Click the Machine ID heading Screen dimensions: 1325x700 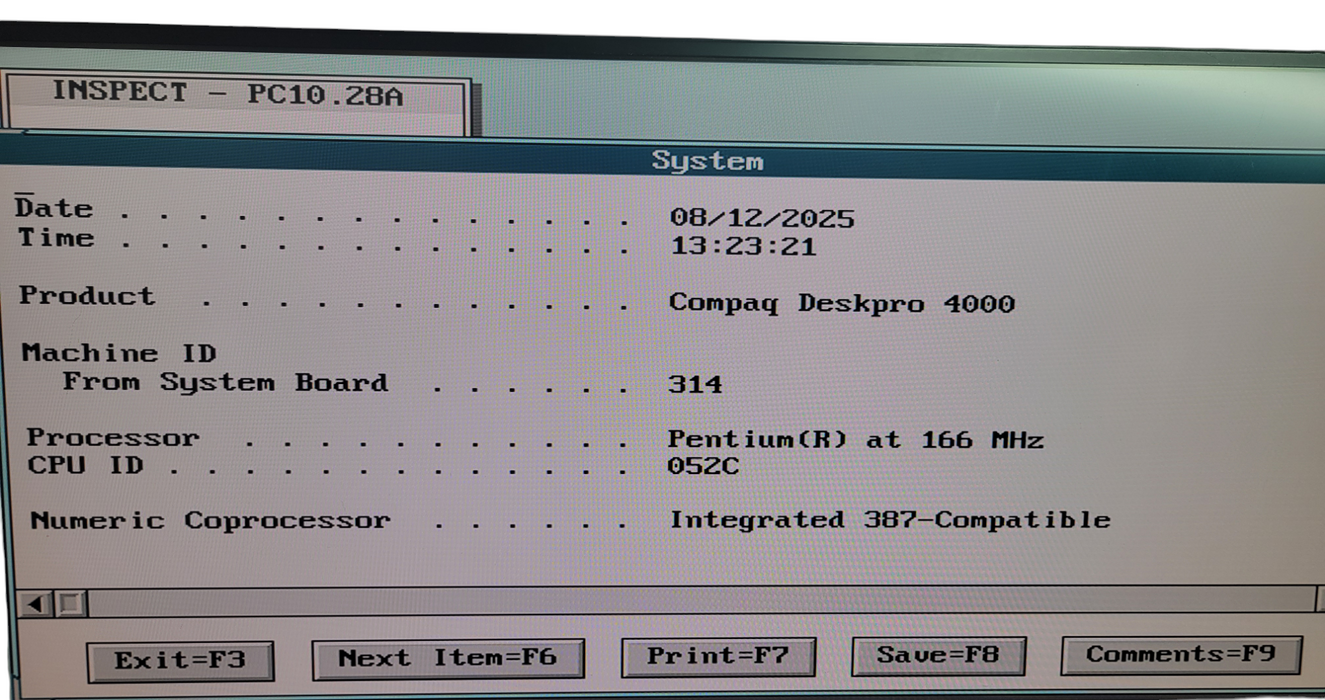119,353
